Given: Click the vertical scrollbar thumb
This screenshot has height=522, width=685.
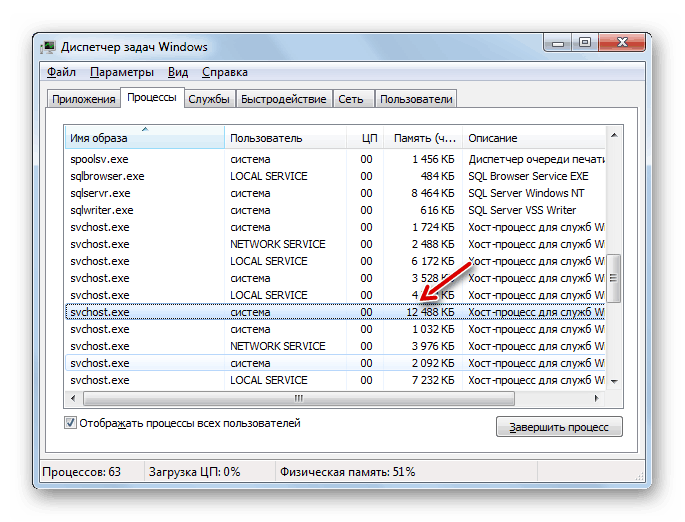Looking at the screenshot, I should click(x=614, y=278).
